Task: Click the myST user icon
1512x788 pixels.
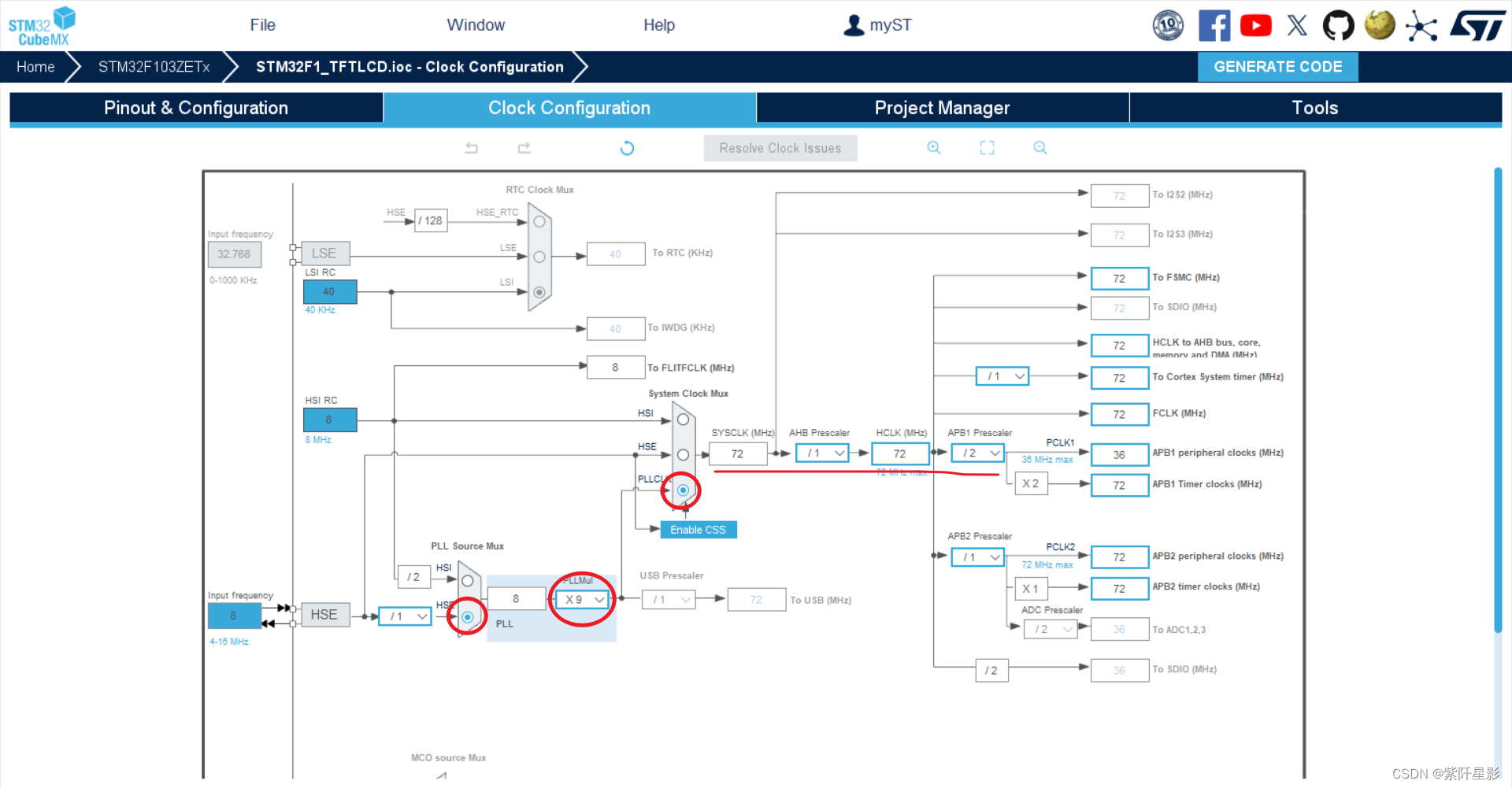Action: click(854, 25)
